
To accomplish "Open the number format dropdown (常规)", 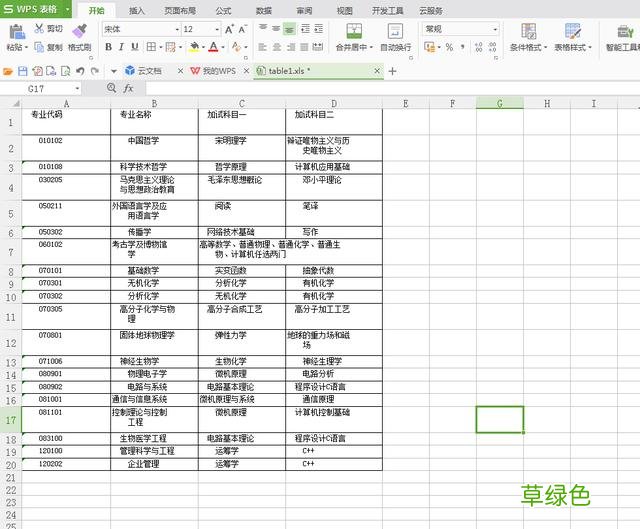I will pyautogui.click(x=495, y=29).
